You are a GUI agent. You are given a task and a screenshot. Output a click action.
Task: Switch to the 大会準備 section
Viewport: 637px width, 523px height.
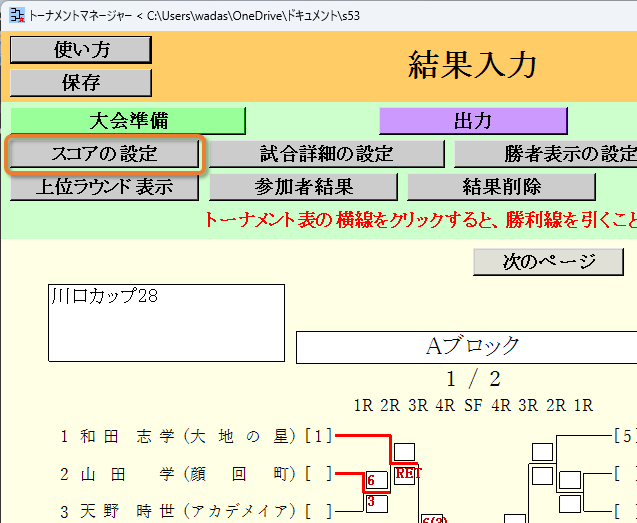128,121
